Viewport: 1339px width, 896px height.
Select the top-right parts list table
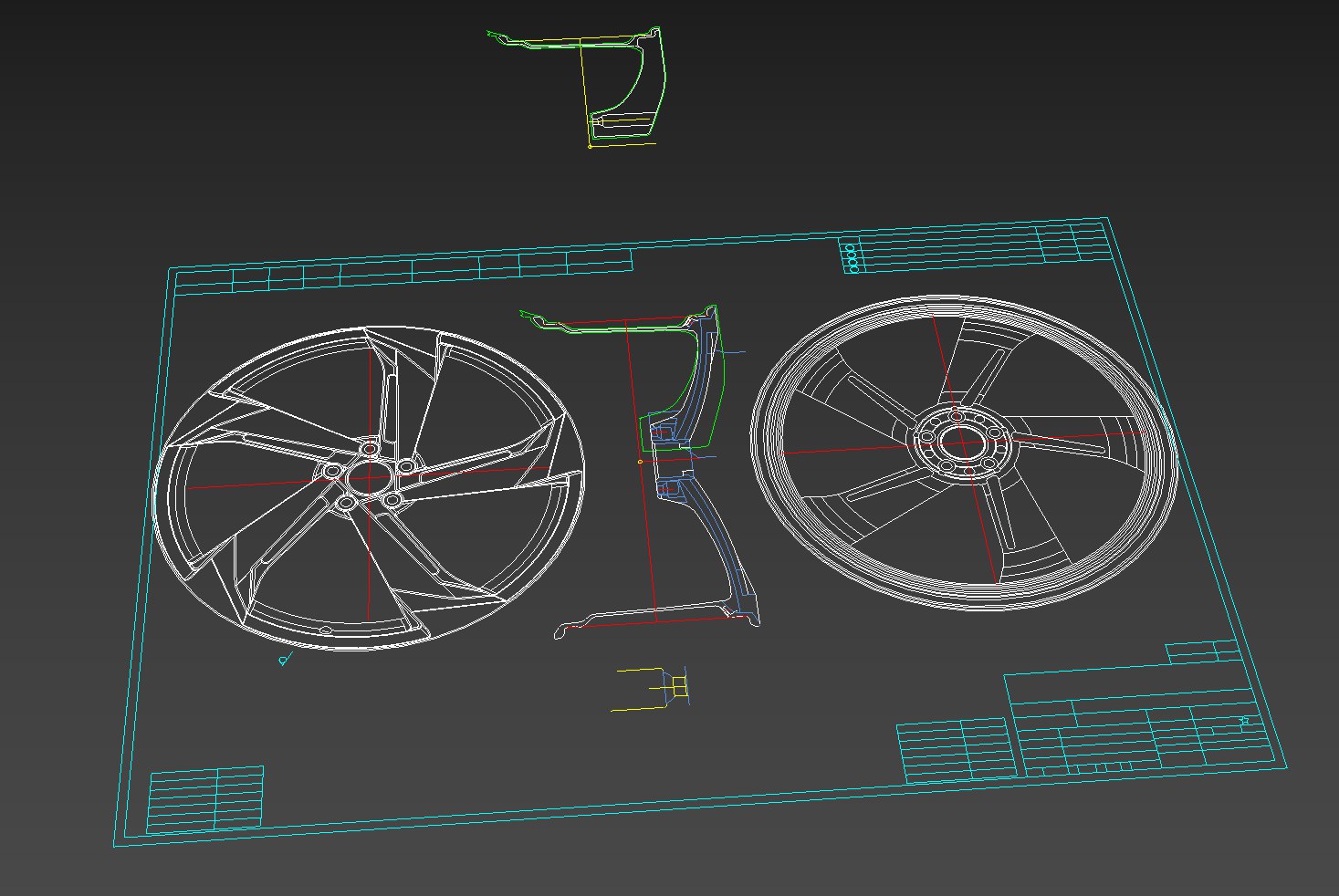(x=975, y=246)
